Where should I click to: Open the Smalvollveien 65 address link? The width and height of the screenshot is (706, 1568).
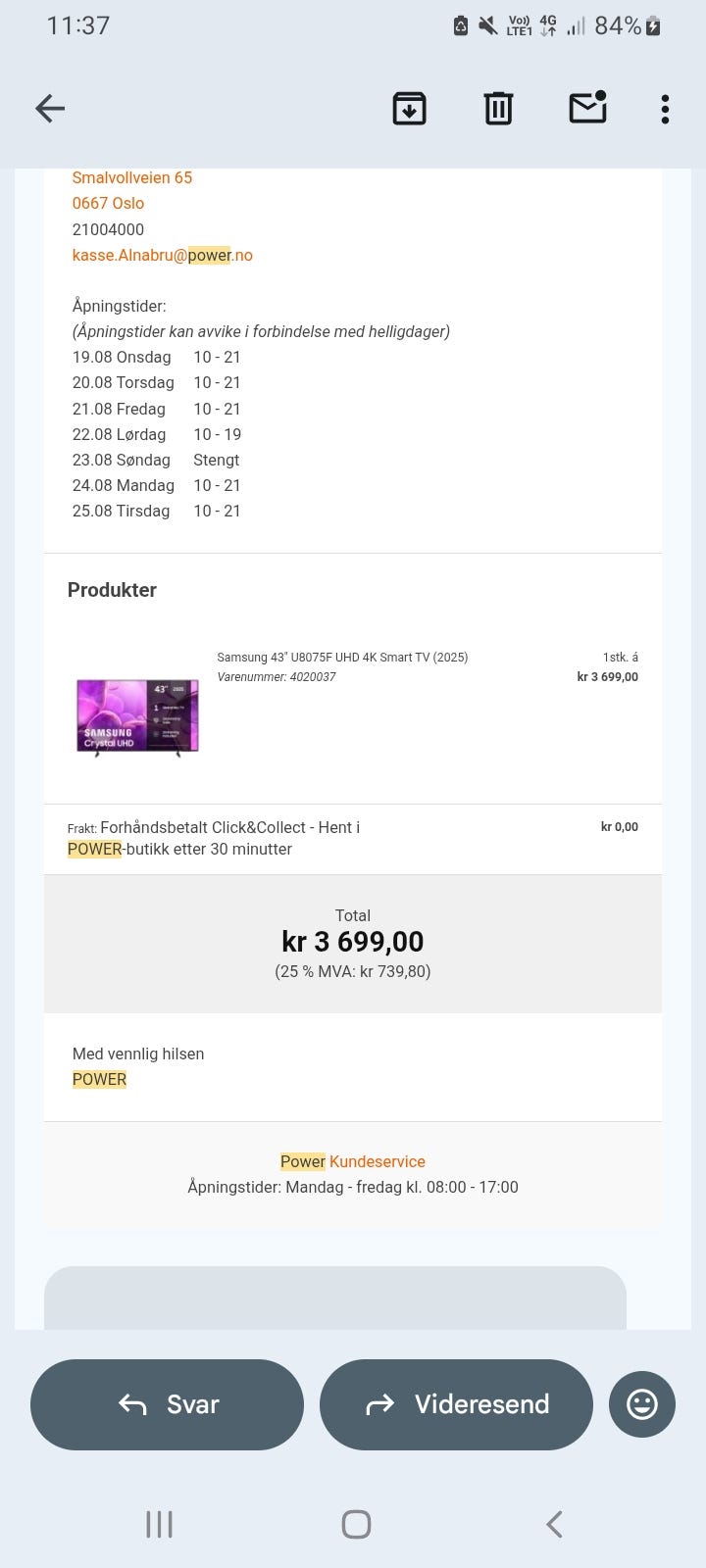click(132, 177)
